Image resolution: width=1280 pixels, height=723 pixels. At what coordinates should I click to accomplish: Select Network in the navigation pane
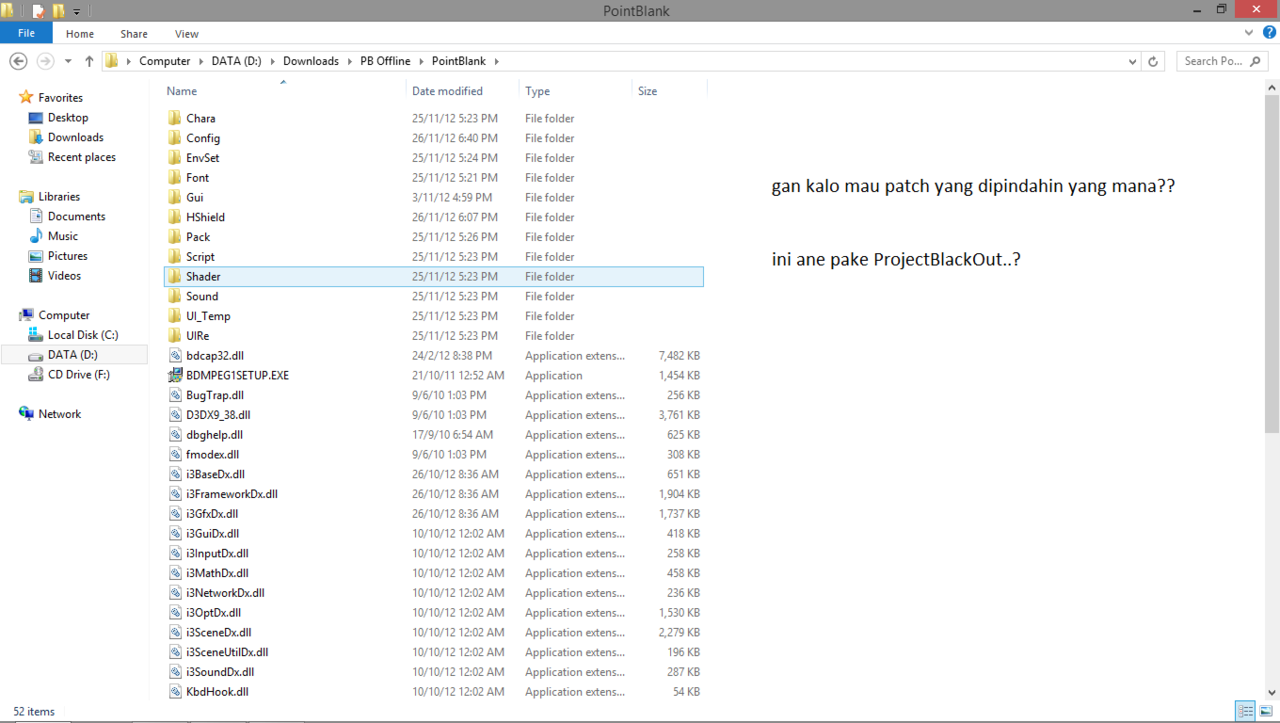[59, 414]
